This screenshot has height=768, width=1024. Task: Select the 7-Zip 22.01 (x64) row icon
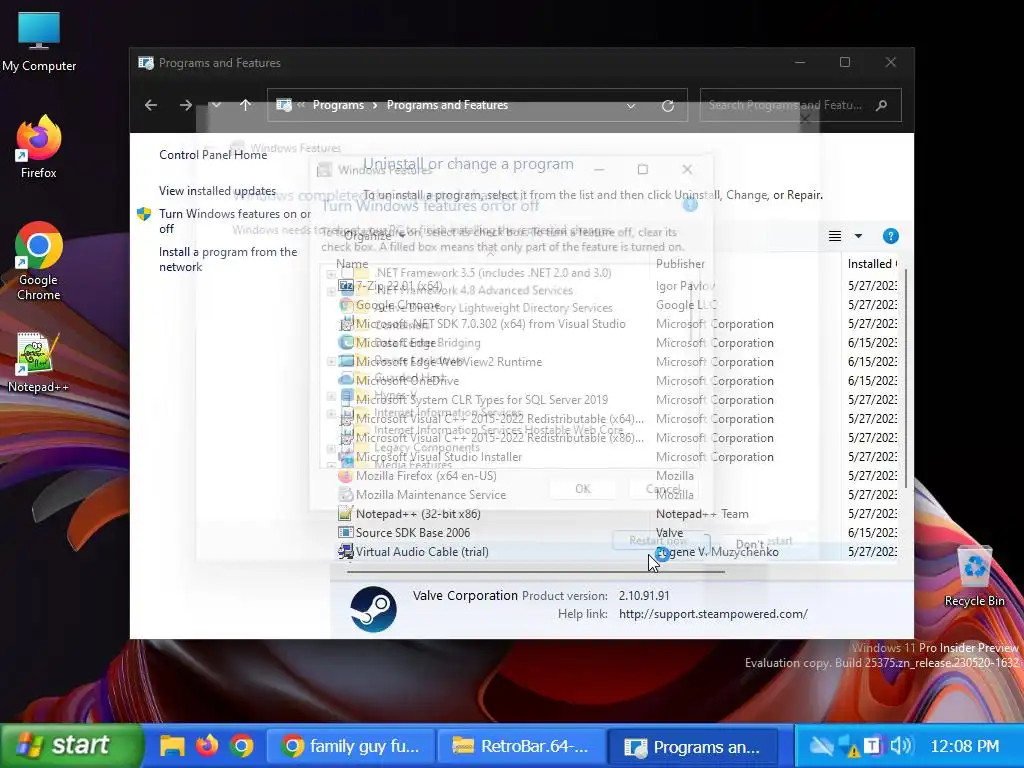pyautogui.click(x=345, y=286)
